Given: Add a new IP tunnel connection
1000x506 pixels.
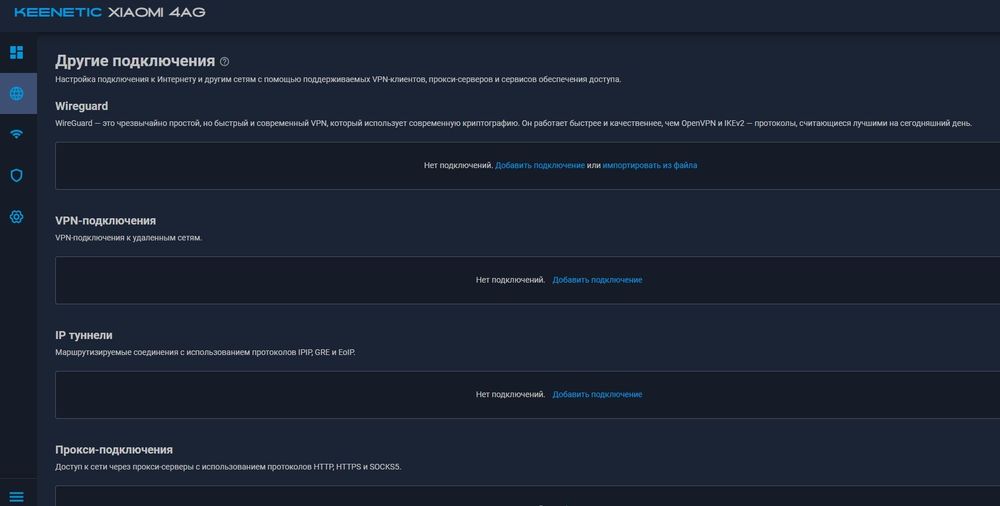Looking at the screenshot, I should 597,394.
